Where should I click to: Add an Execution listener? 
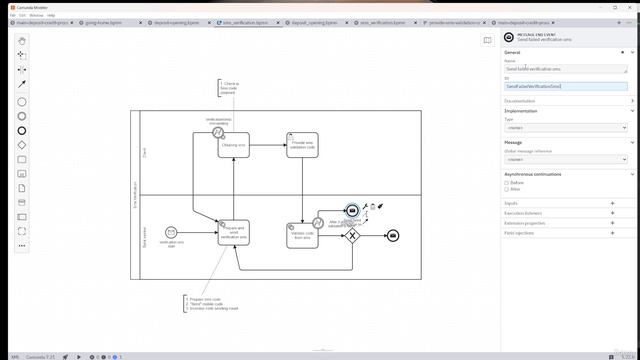pos(612,213)
